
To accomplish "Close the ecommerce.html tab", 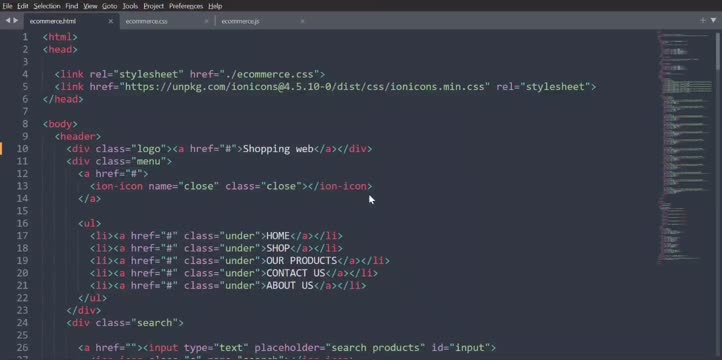I will 111,21.
